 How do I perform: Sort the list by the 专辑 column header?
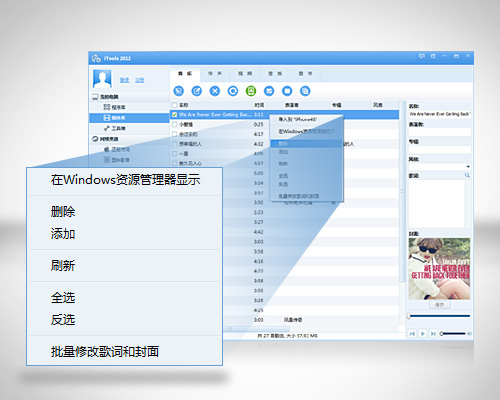(336, 105)
